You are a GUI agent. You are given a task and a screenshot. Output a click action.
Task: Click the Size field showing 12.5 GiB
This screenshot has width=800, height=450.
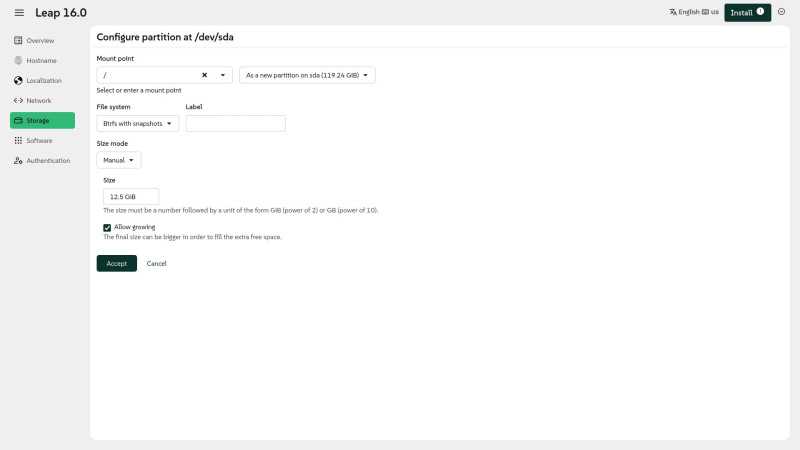pos(131,196)
